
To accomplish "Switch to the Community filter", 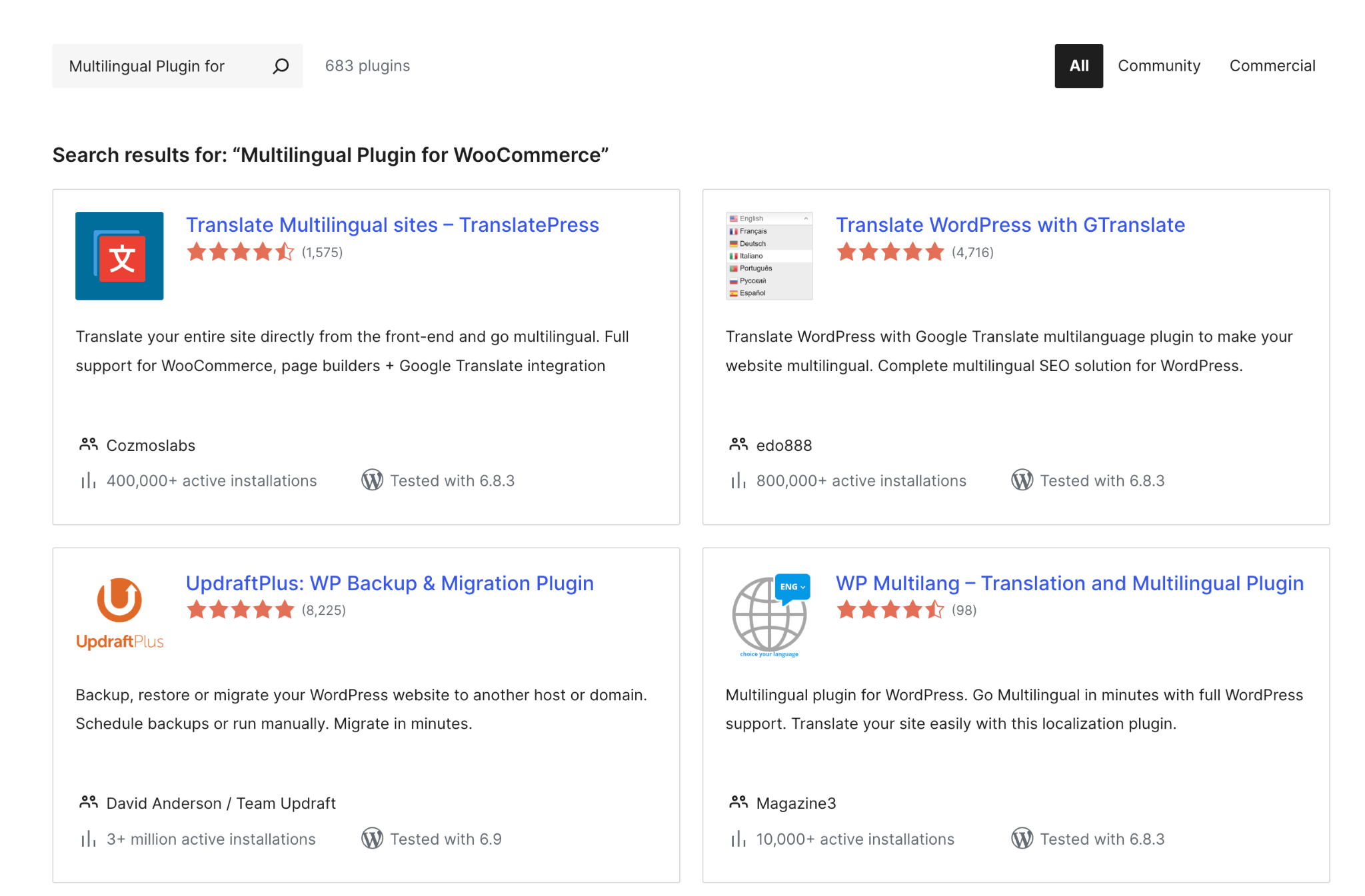I will coord(1158,66).
